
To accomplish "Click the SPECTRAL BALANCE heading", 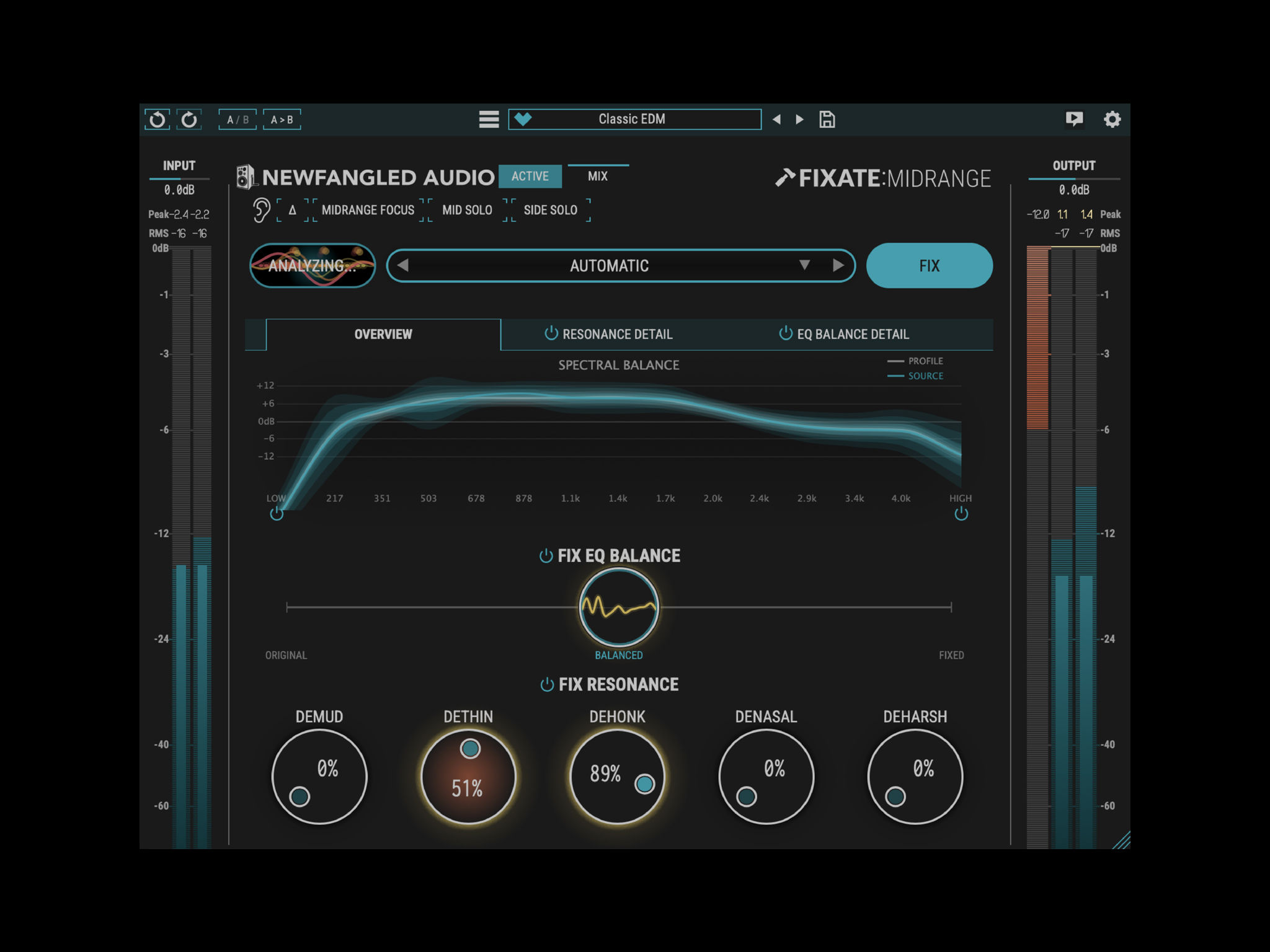I will coord(619,365).
